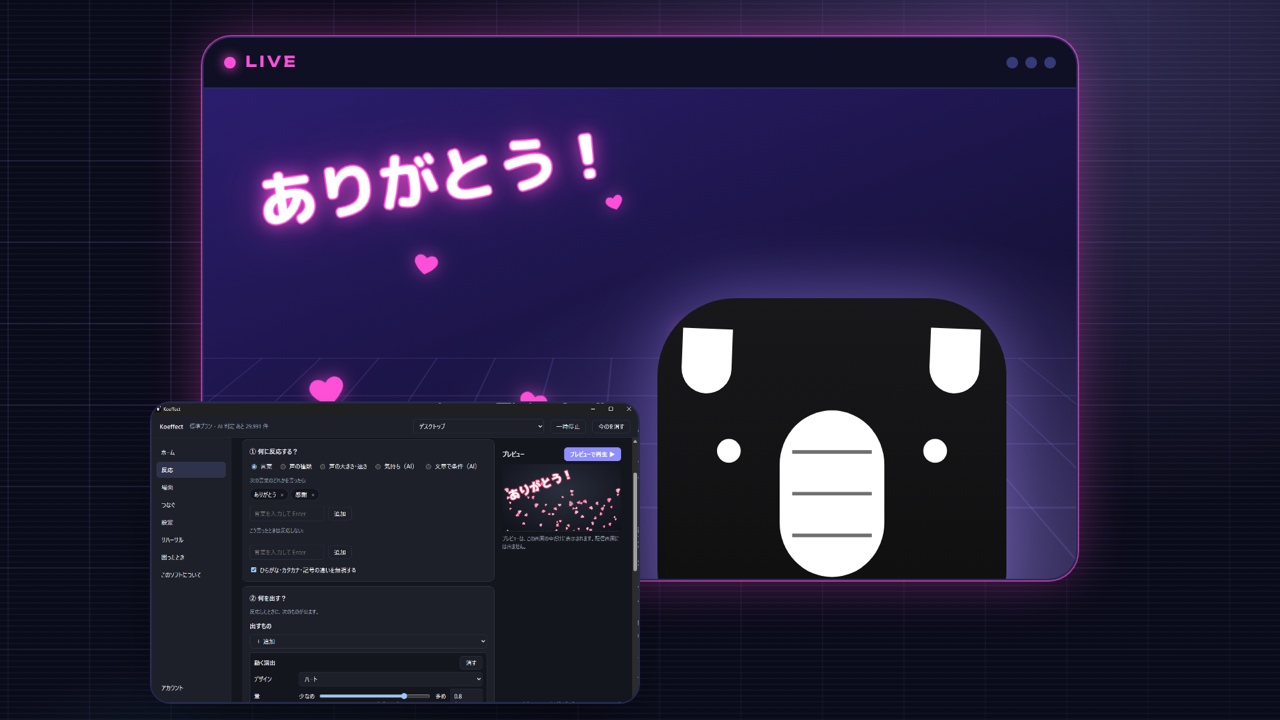Expand the ＋追加 dropdown under 出すもの
Viewport: 1280px width, 720px height.
[x=368, y=641]
